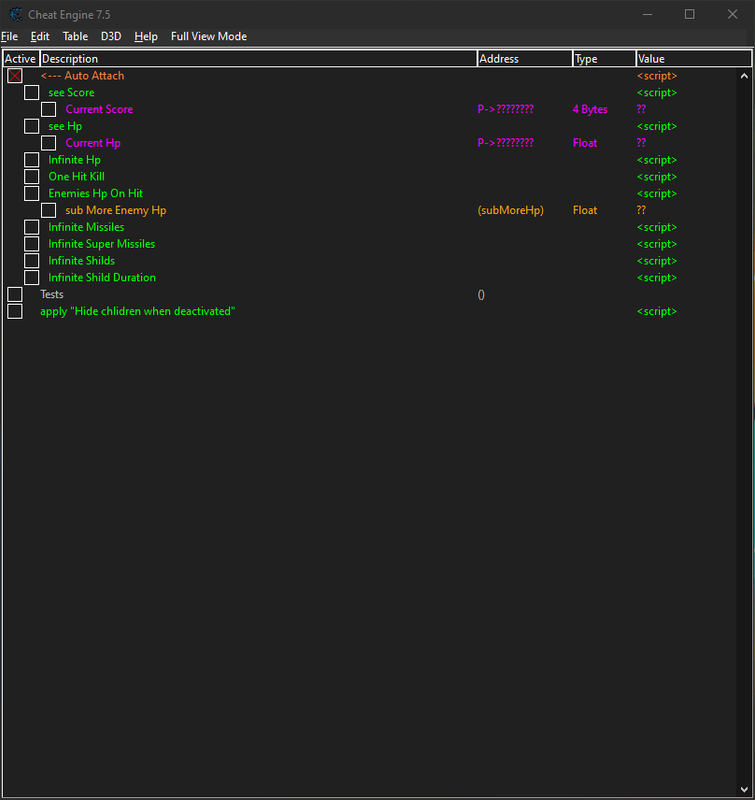
Task: Click the ?? value of Current Score
Action: point(641,109)
